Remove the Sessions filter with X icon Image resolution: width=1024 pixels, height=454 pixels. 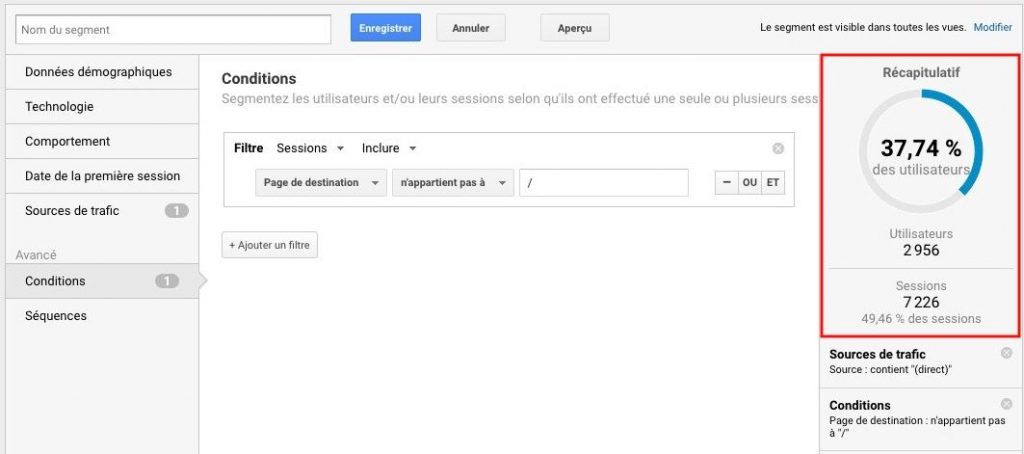[778, 149]
